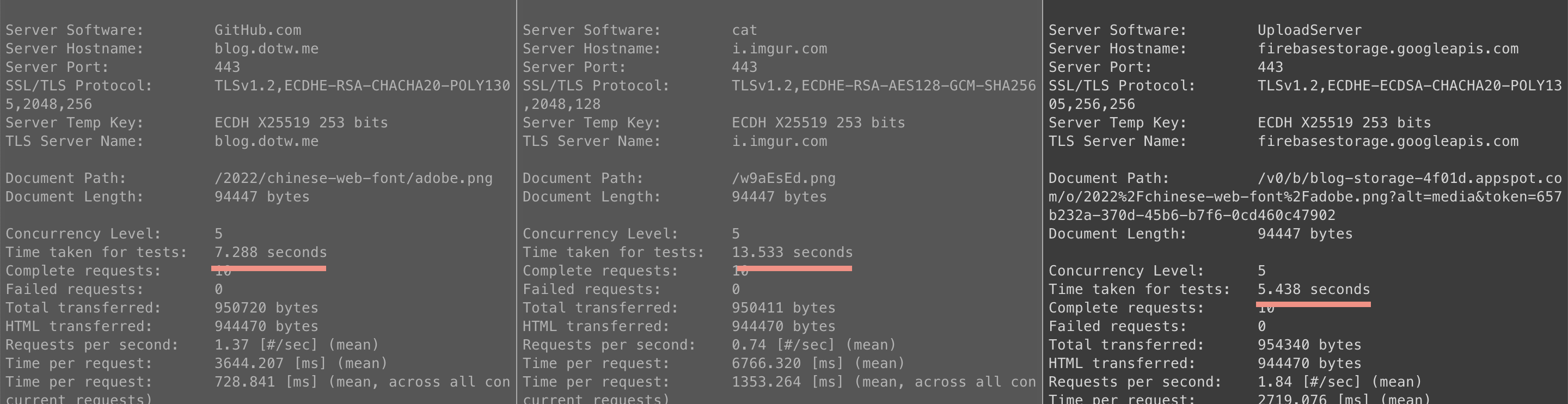
Task: Click the TLSv1.2,ECDHE-RSA-AES128-GCM-SHA256 protocol value
Action: pyautogui.click(x=883, y=86)
